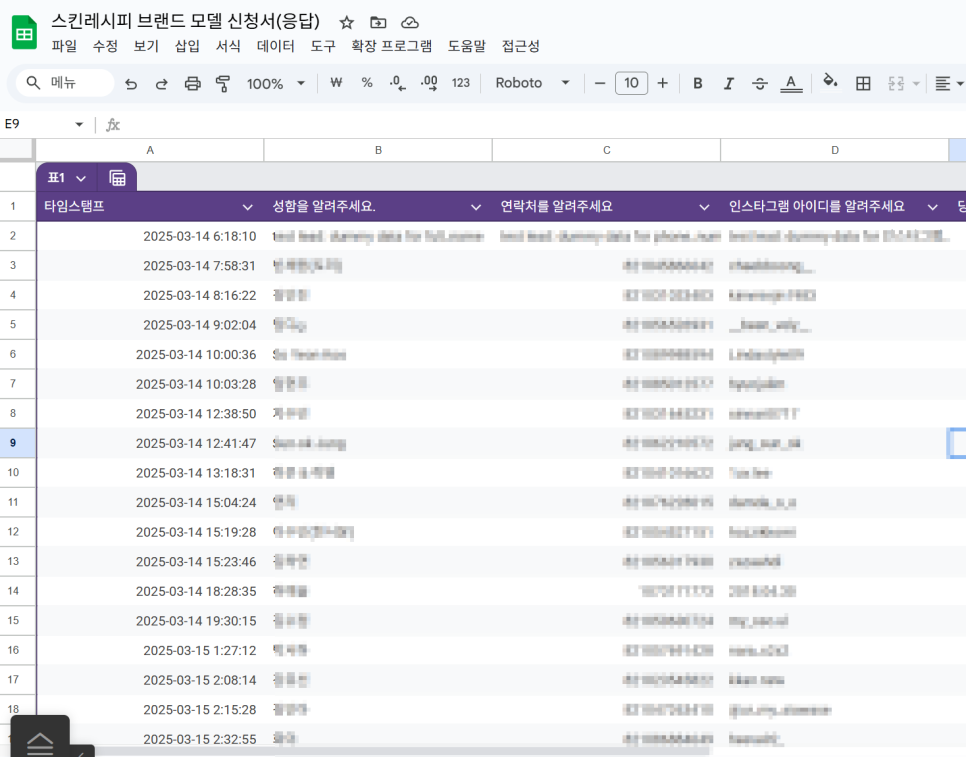
Task: Select column C header
Action: pos(607,150)
